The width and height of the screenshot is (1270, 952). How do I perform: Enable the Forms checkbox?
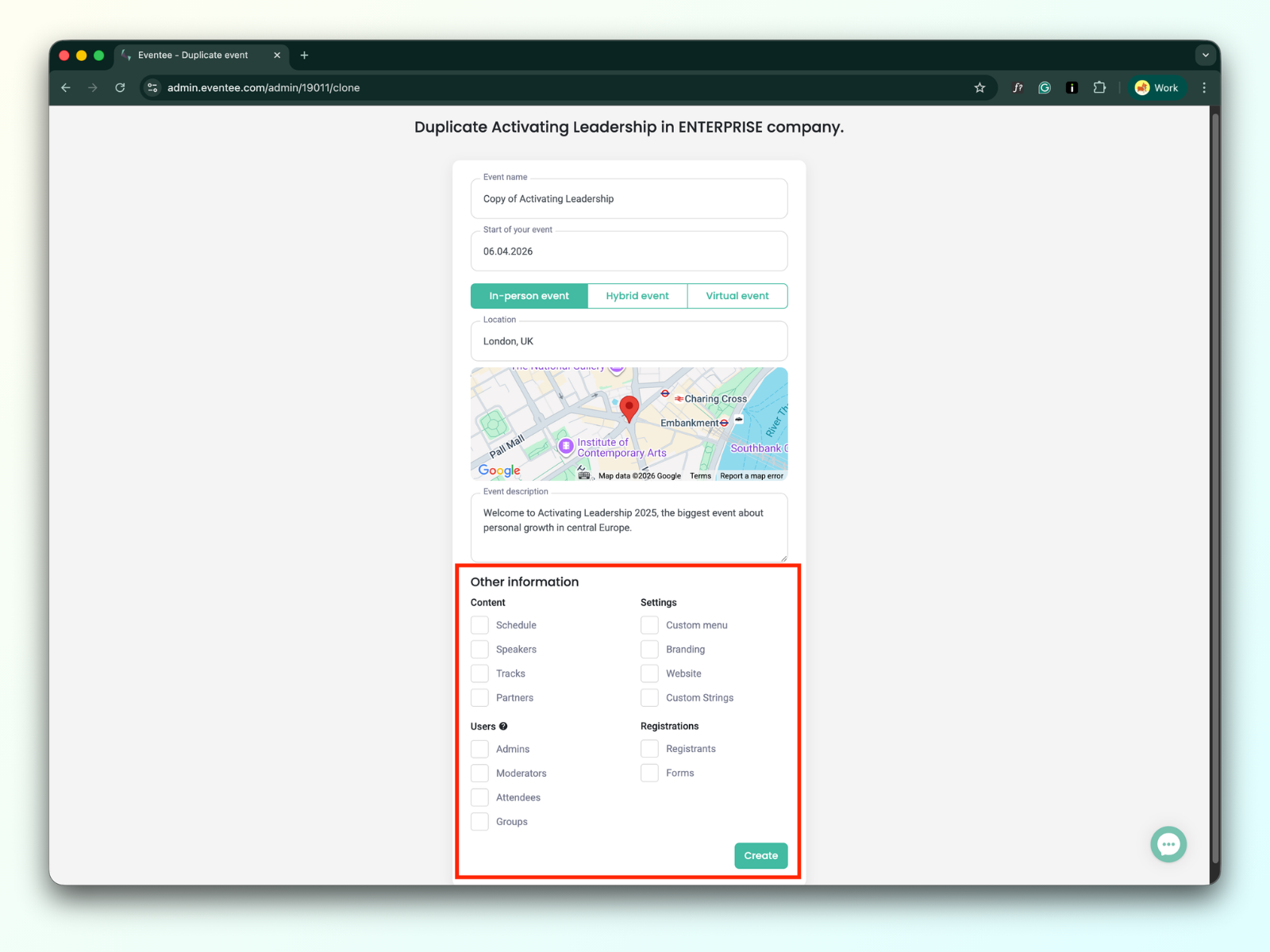pos(649,773)
